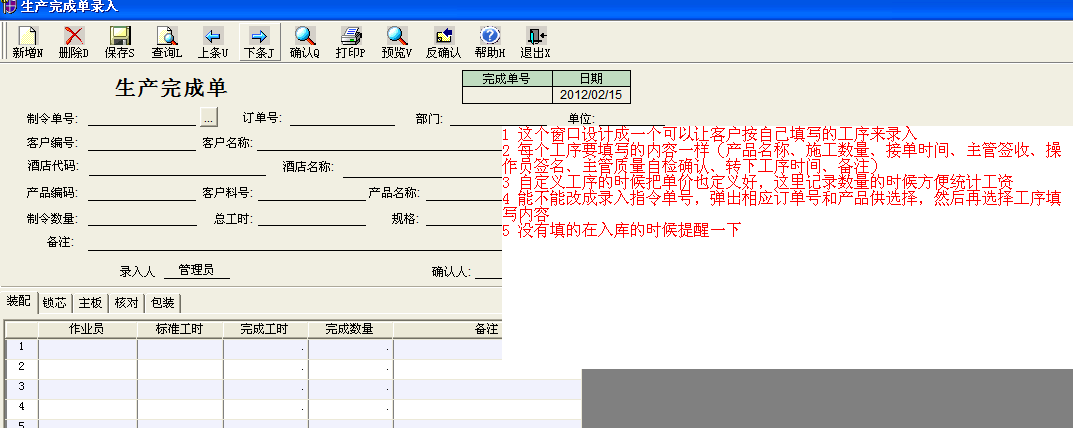Screen dimensions: 1073x428
Task: Click the 退出X exit icon
Action: point(536,42)
